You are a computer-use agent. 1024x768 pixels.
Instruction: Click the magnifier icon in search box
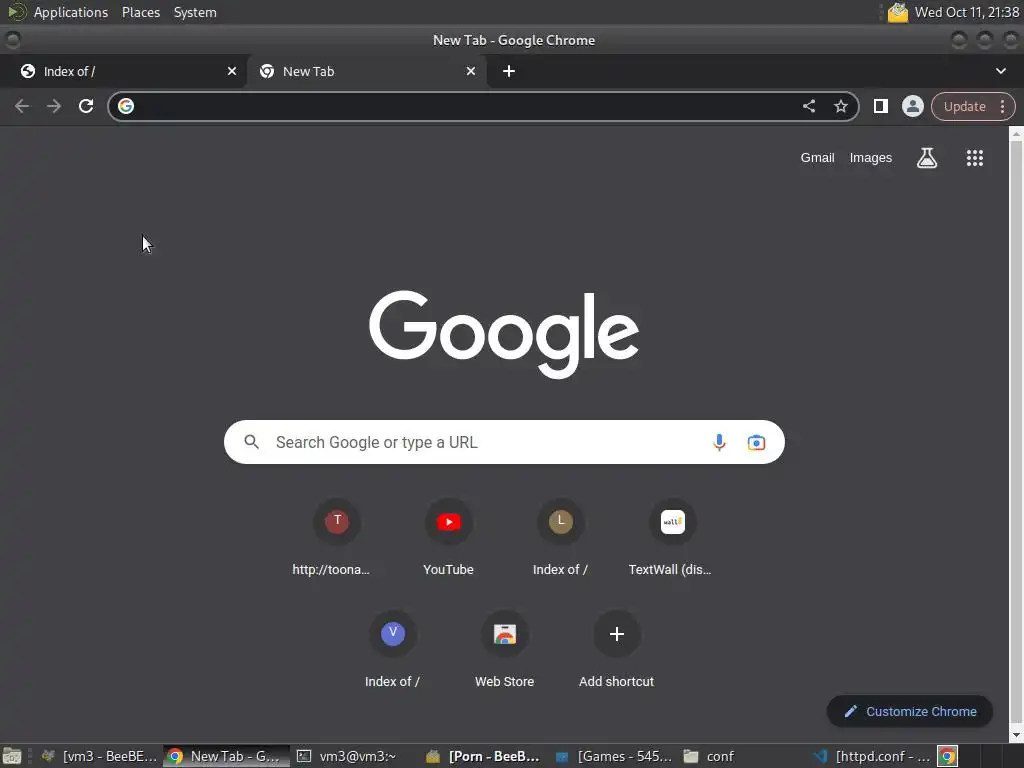[251, 442]
